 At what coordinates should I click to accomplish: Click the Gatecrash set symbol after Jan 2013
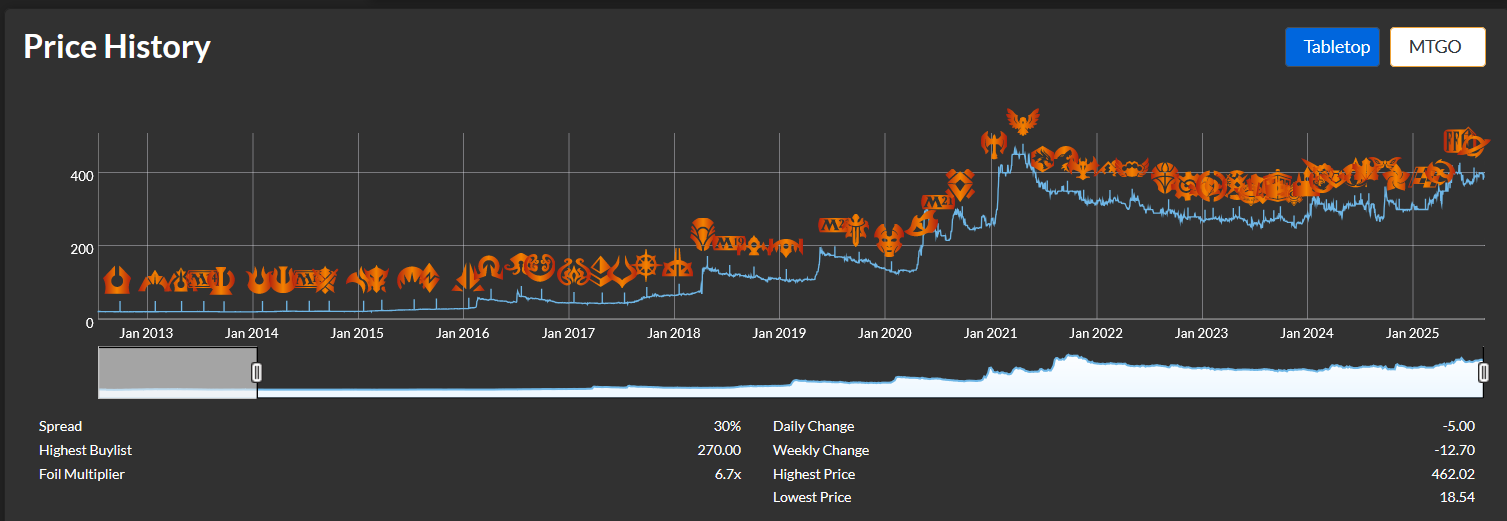pyautogui.click(x=155, y=282)
